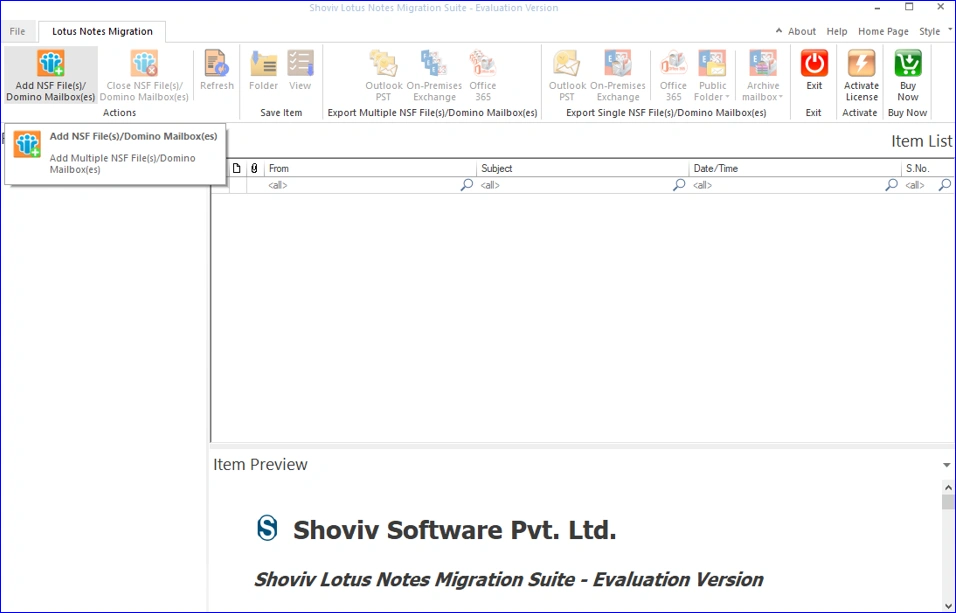Choose Office 365 export for single NSF file
This screenshot has height=613, width=956.
click(673, 62)
